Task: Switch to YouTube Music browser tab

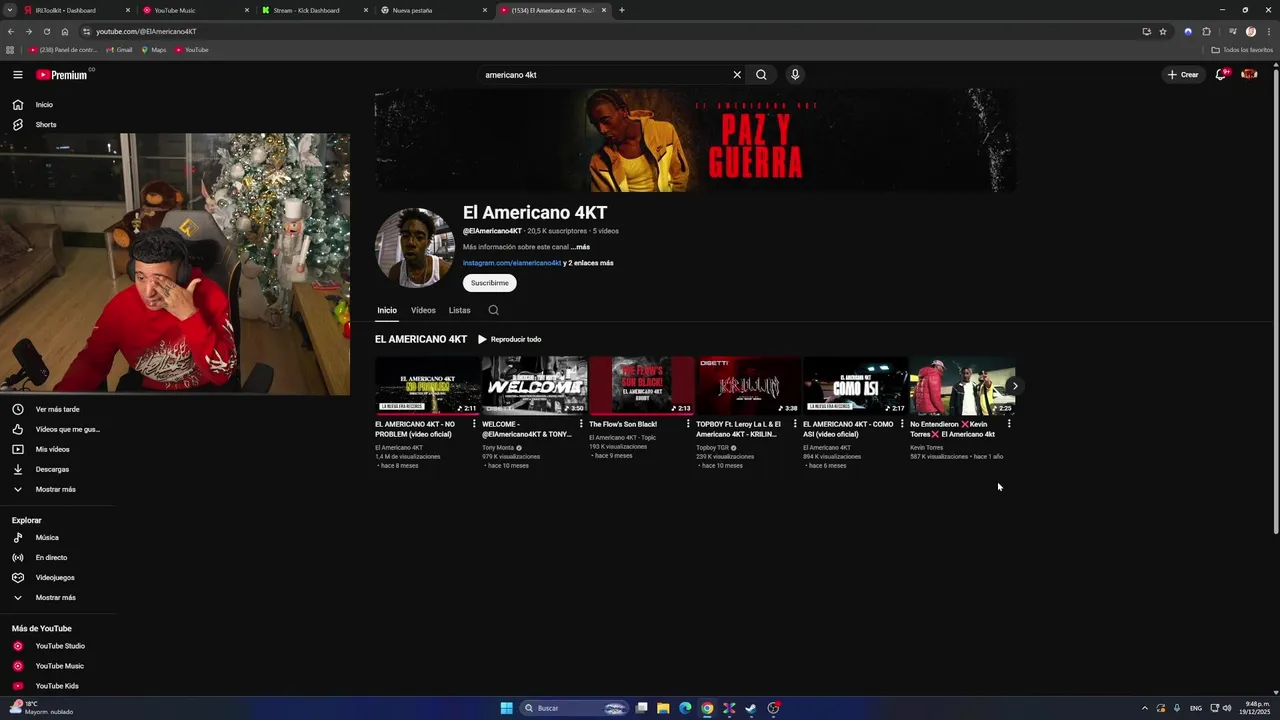Action: (195, 10)
